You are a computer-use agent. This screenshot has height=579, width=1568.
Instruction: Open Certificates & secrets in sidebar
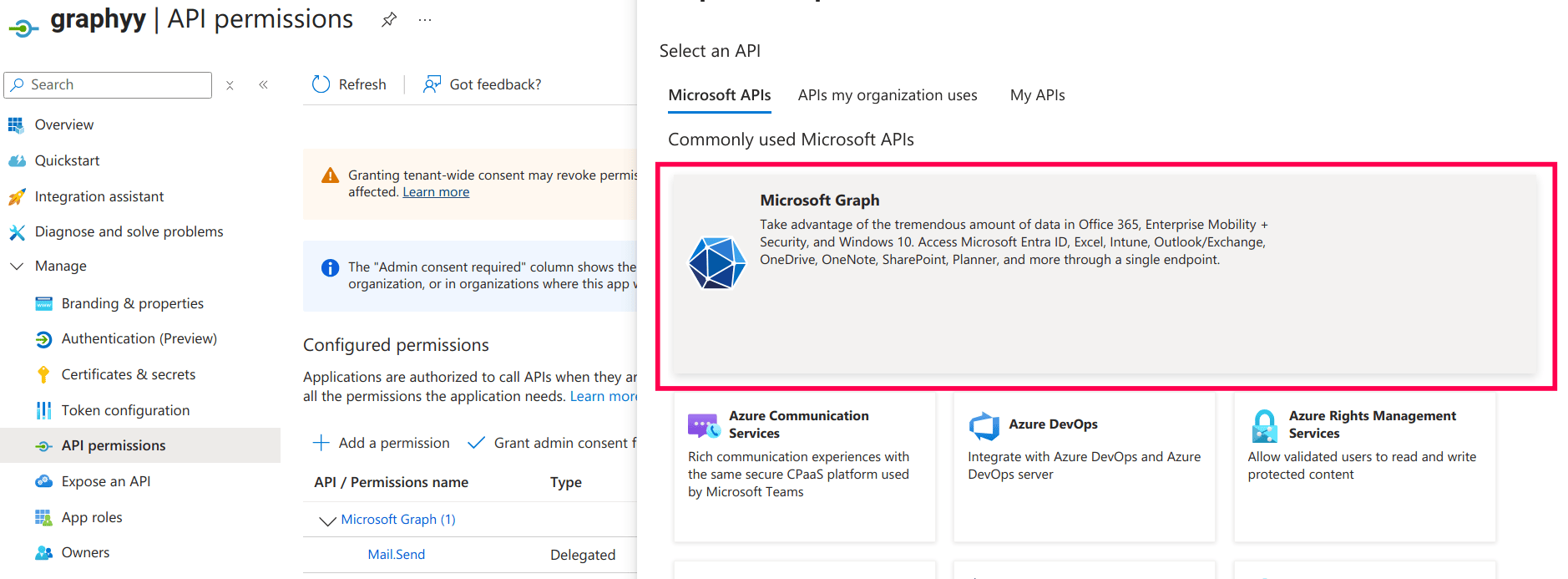click(x=128, y=374)
